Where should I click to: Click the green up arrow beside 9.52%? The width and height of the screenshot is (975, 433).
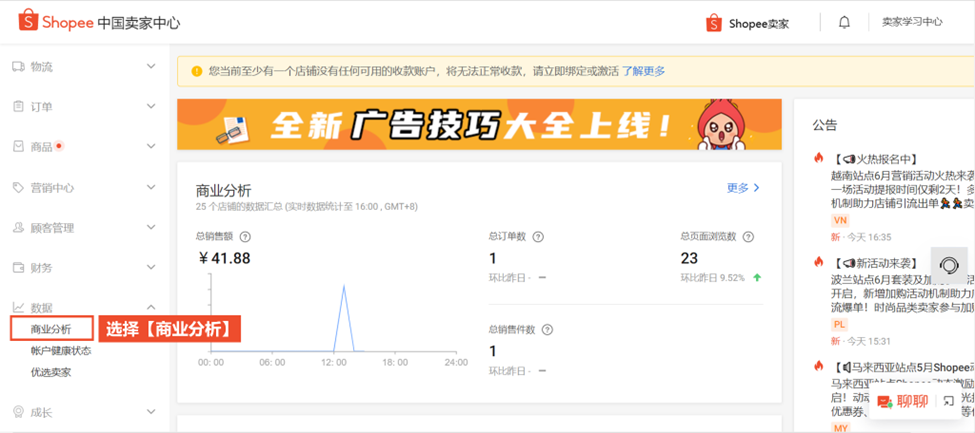coord(757,277)
